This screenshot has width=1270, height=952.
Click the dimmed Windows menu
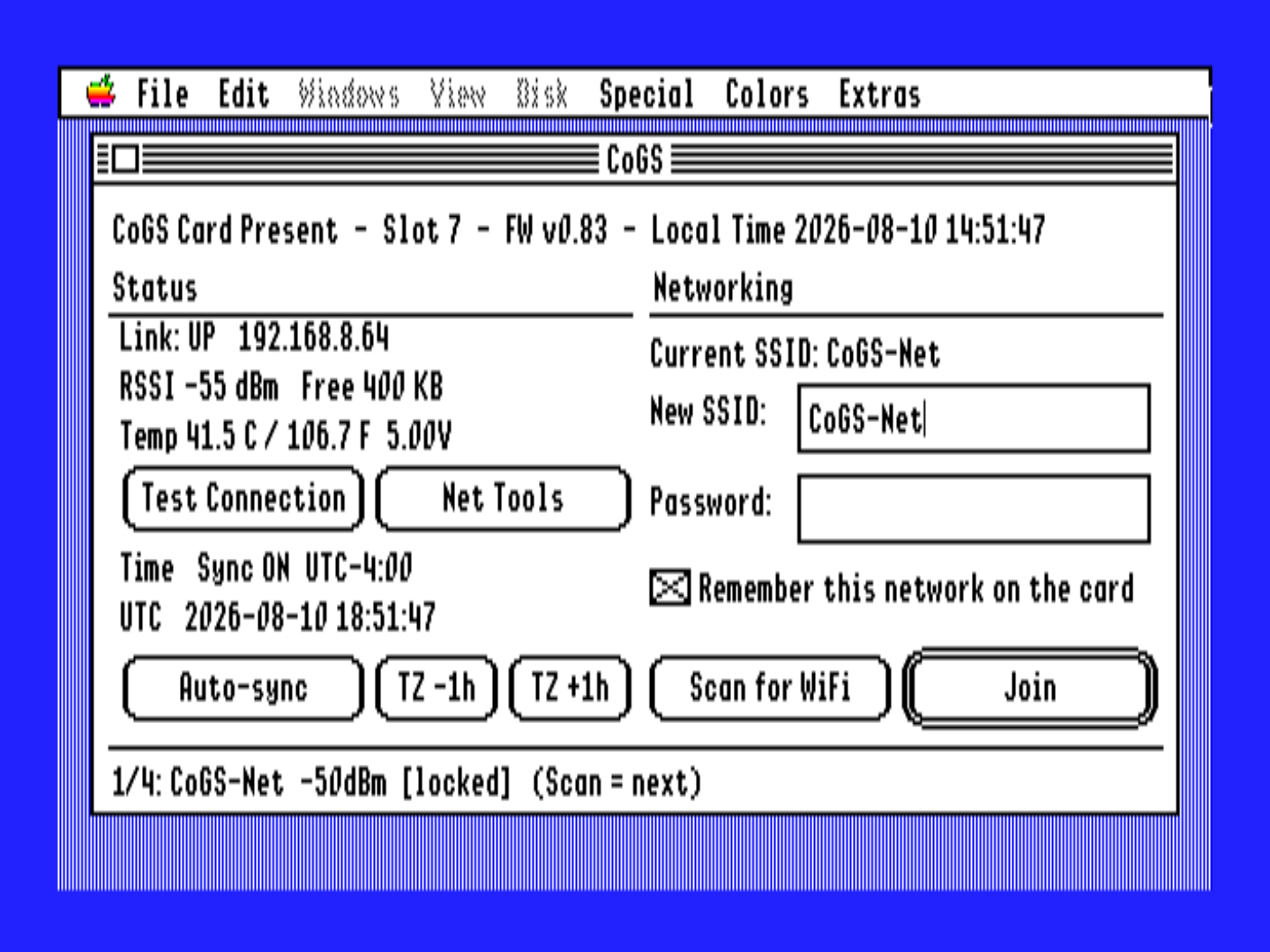(x=348, y=93)
